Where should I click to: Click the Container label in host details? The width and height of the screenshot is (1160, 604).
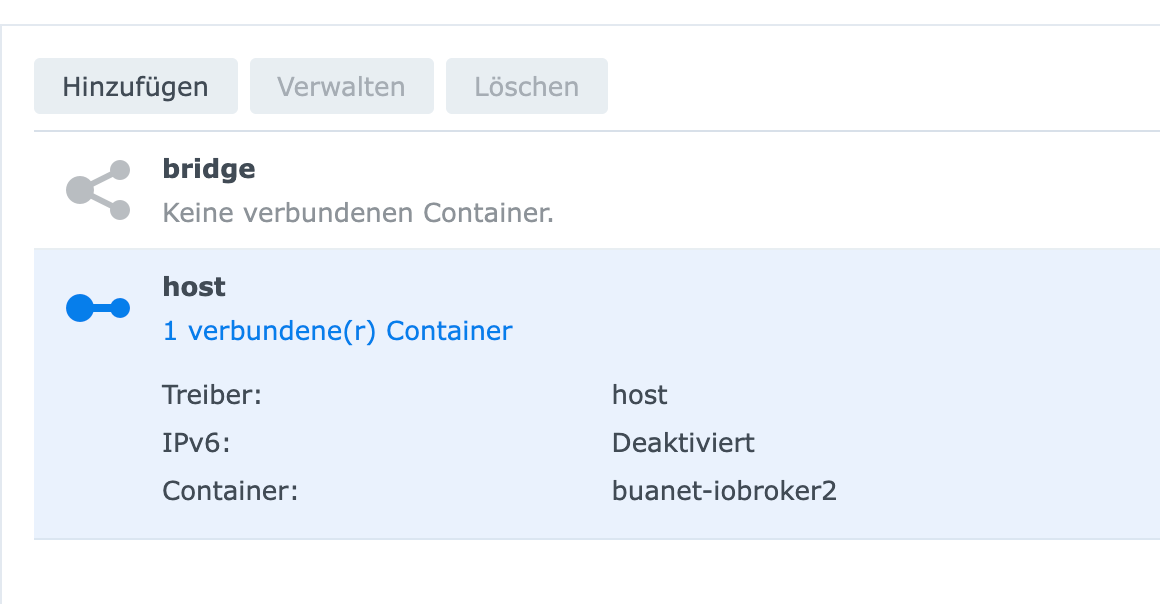pyautogui.click(x=230, y=491)
